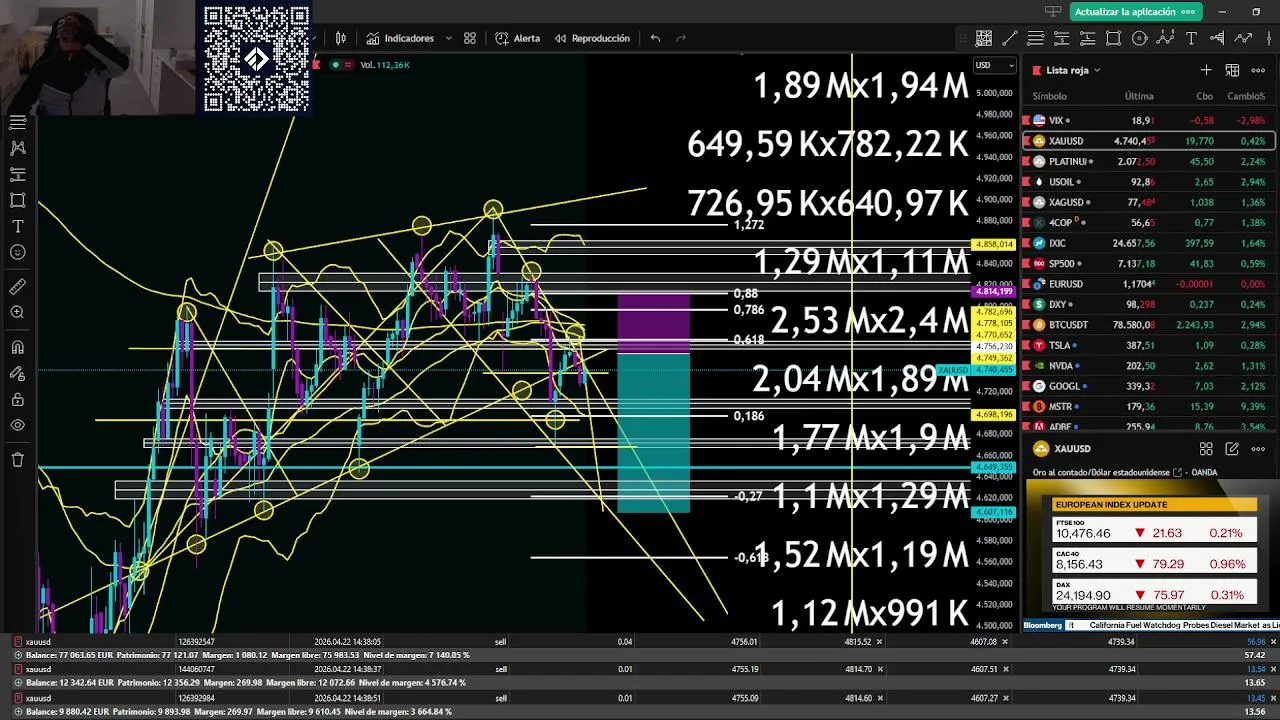1280x720 pixels.
Task: Select XAUUSD row in the watchlist
Action: coord(1148,141)
